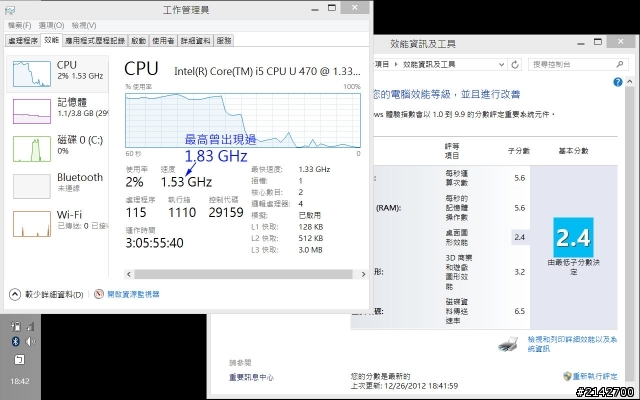The width and height of the screenshot is (640, 400).
Task: Click the Task Manager horizontal scrollbar track
Action: [244, 274]
